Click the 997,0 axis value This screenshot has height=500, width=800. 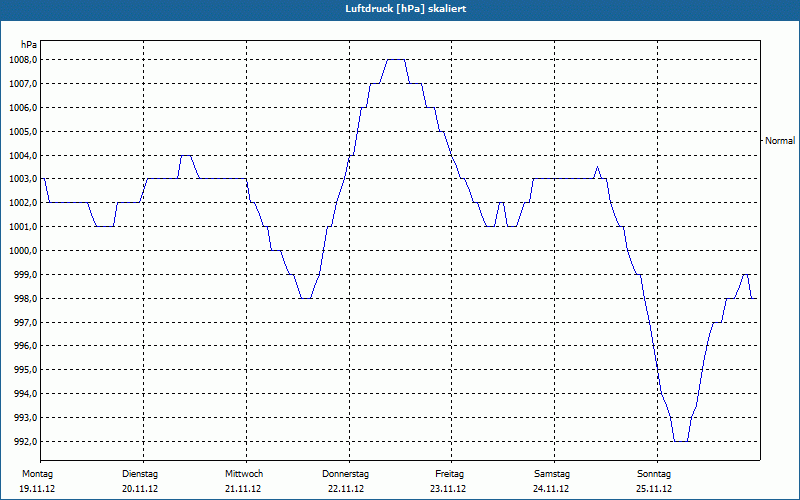25,322
